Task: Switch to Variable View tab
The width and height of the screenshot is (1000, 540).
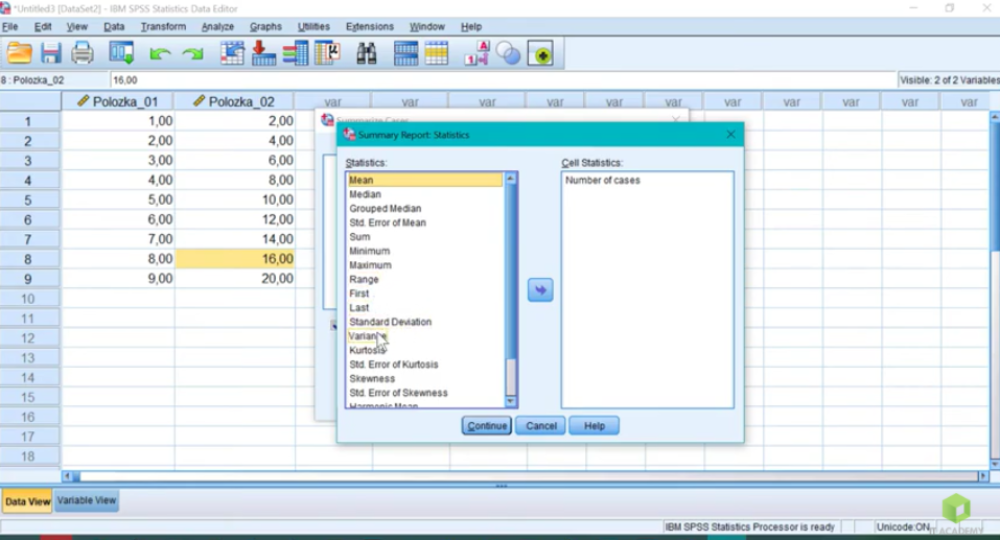Action: 87,501
